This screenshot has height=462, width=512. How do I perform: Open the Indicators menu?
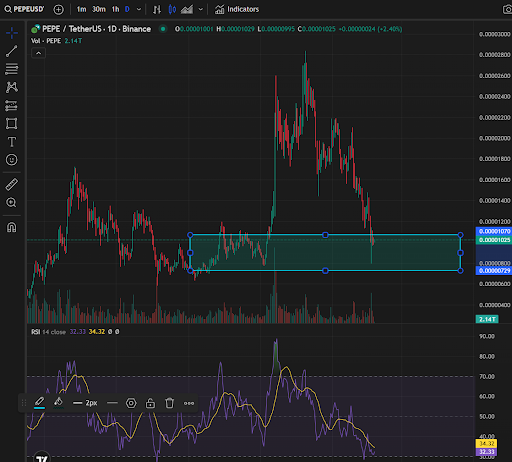(x=237, y=9)
